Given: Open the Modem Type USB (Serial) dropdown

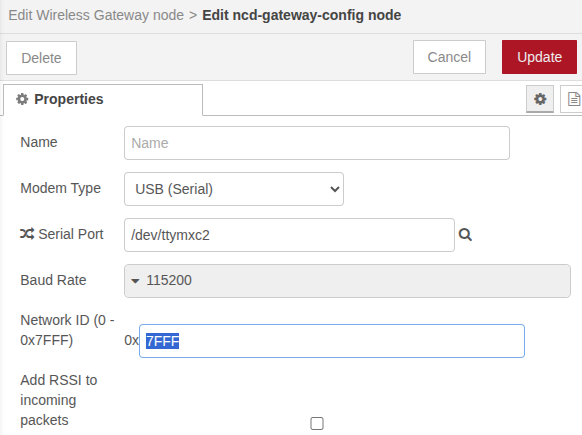Looking at the screenshot, I should point(234,189).
